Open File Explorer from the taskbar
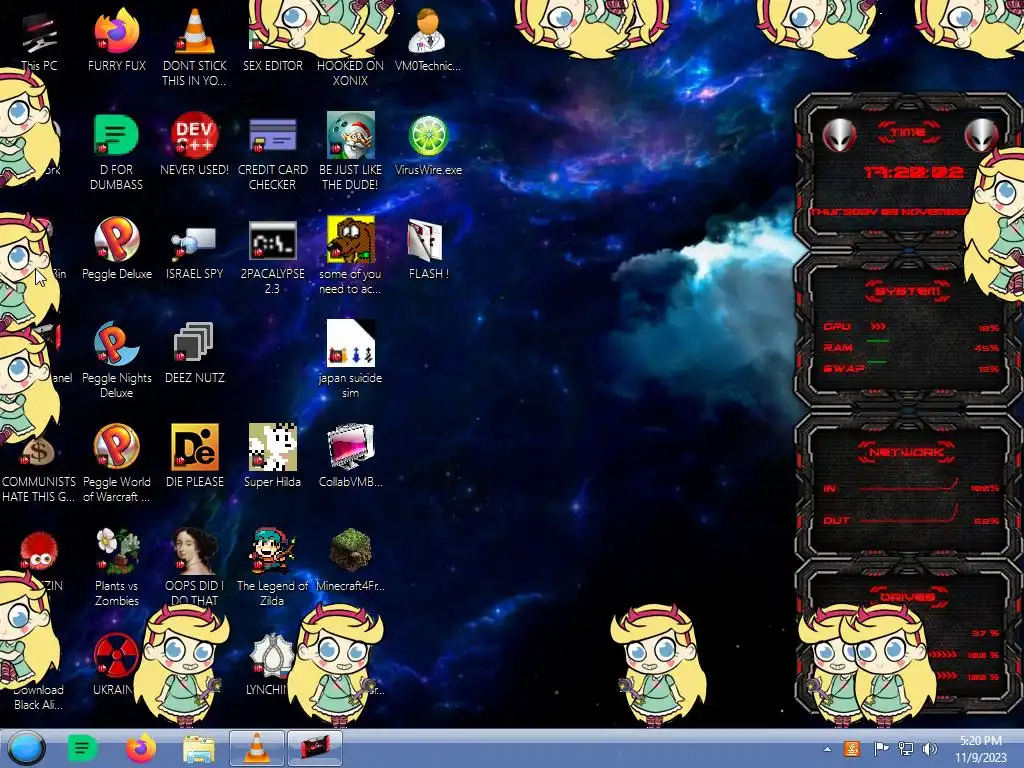 pyautogui.click(x=199, y=748)
